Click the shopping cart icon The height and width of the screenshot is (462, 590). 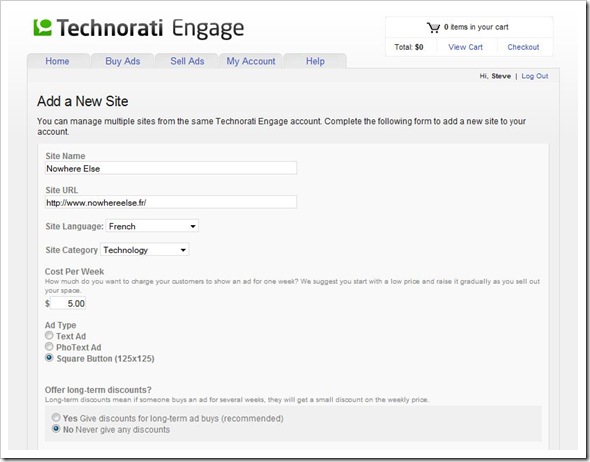pyautogui.click(x=433, y=27)
